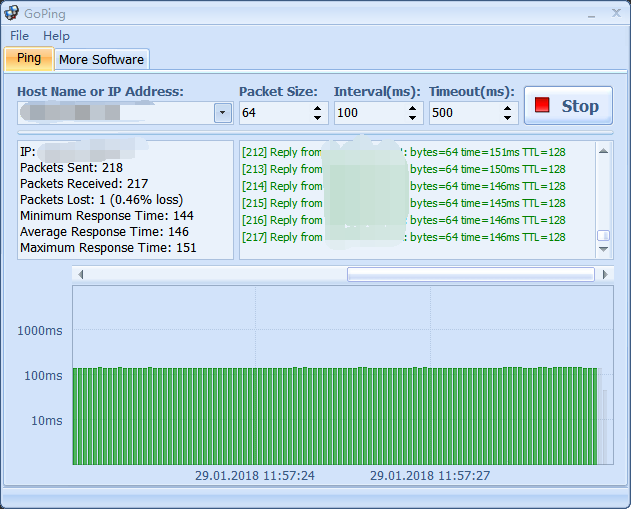This screenshot has width=631, height=509.
Task: Open the Help menu
Action: 56,36
